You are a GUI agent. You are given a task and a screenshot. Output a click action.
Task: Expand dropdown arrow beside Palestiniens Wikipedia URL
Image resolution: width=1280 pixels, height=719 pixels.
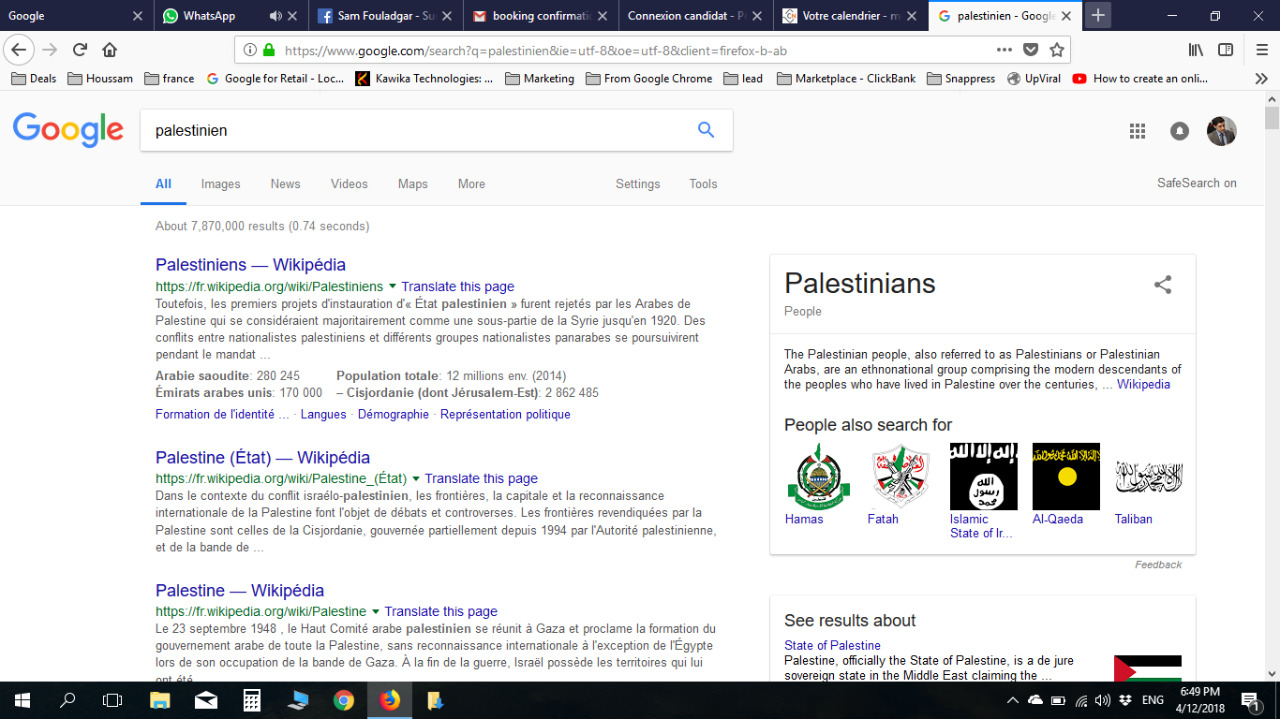coord(392,286)
